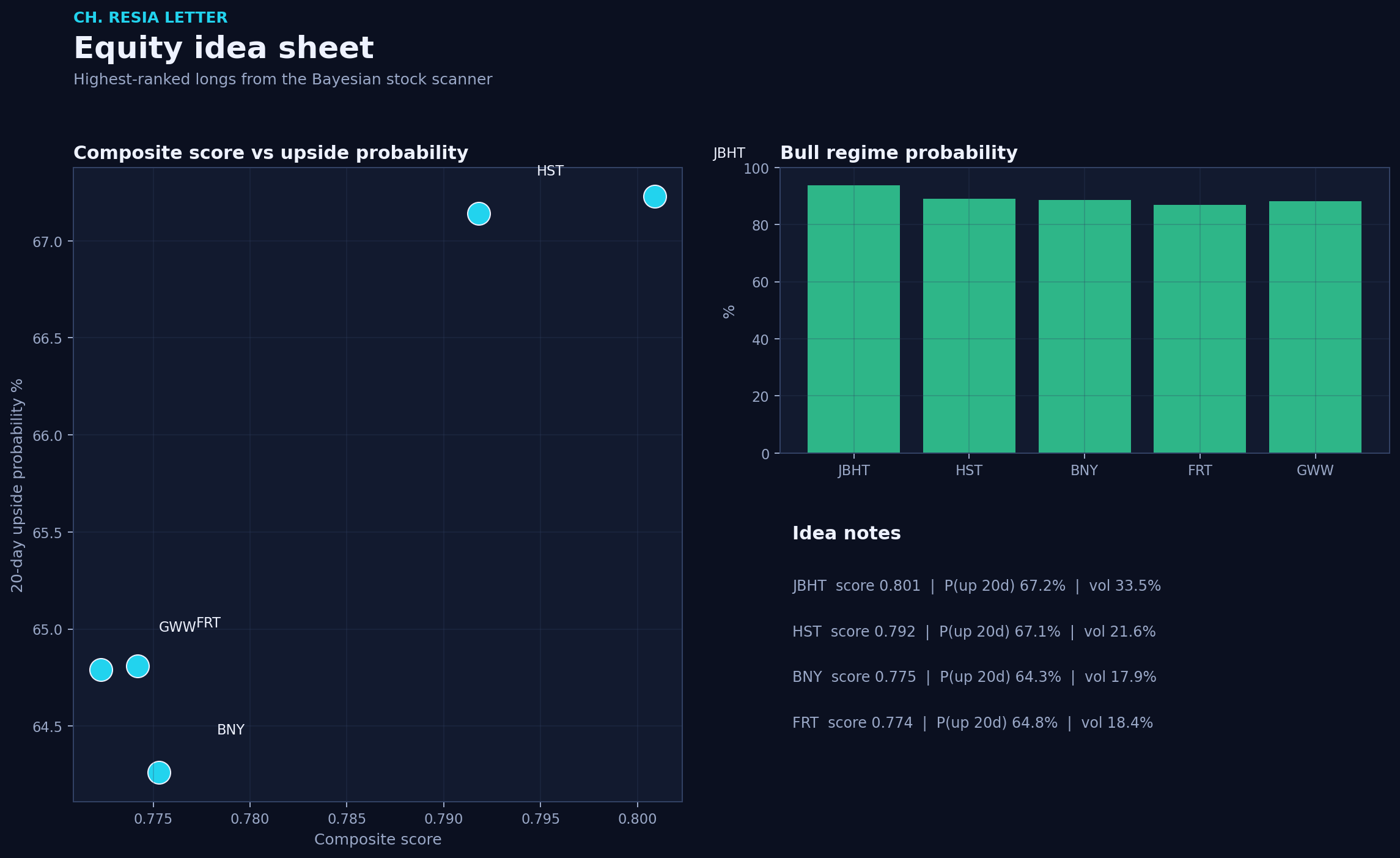Click the 65.5 y-axis tick label

coord(48,533)
